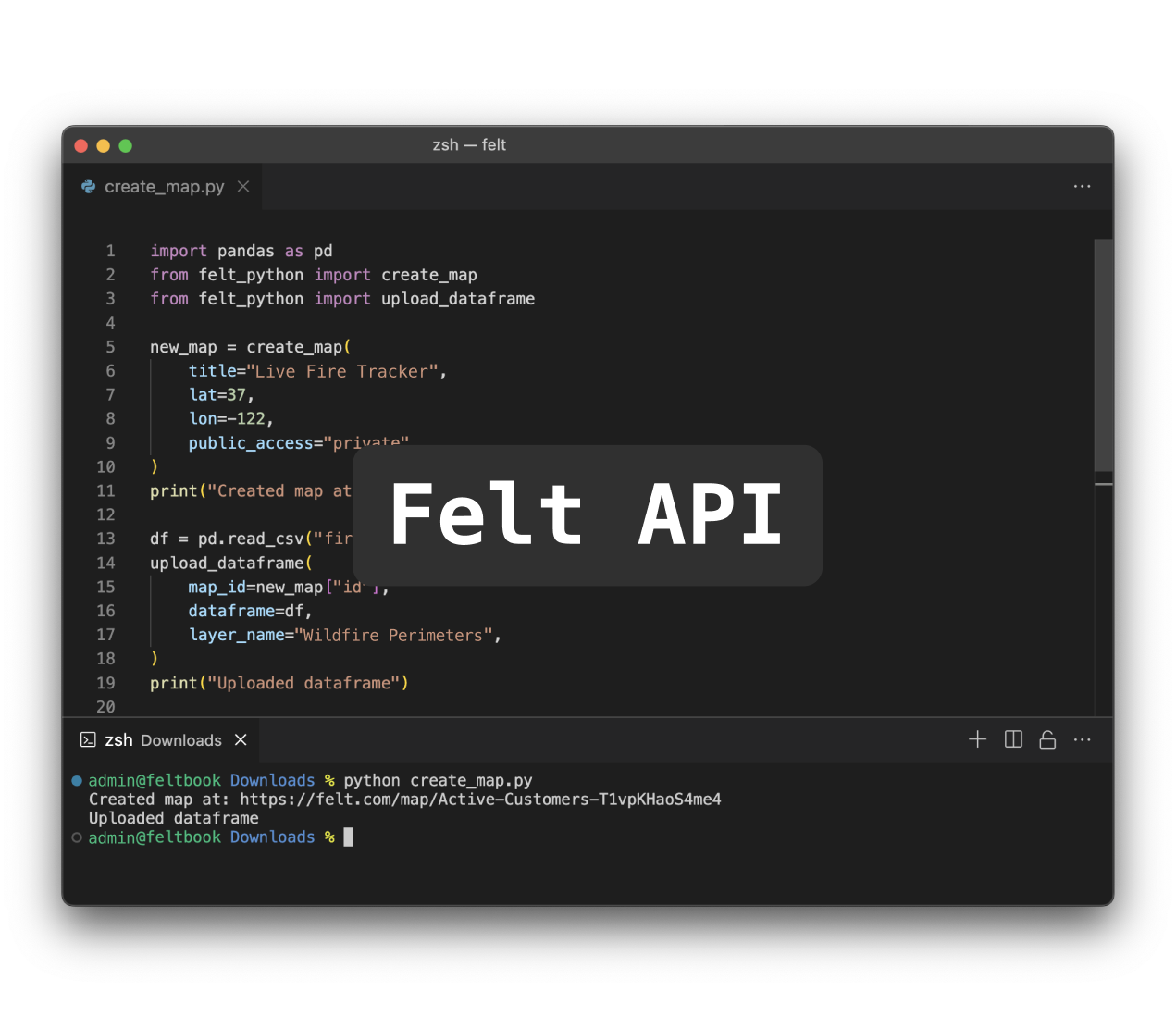1176x1029 pixels.
Task: Click 'lon=-122,' argument line
Action: pos(230,419)
